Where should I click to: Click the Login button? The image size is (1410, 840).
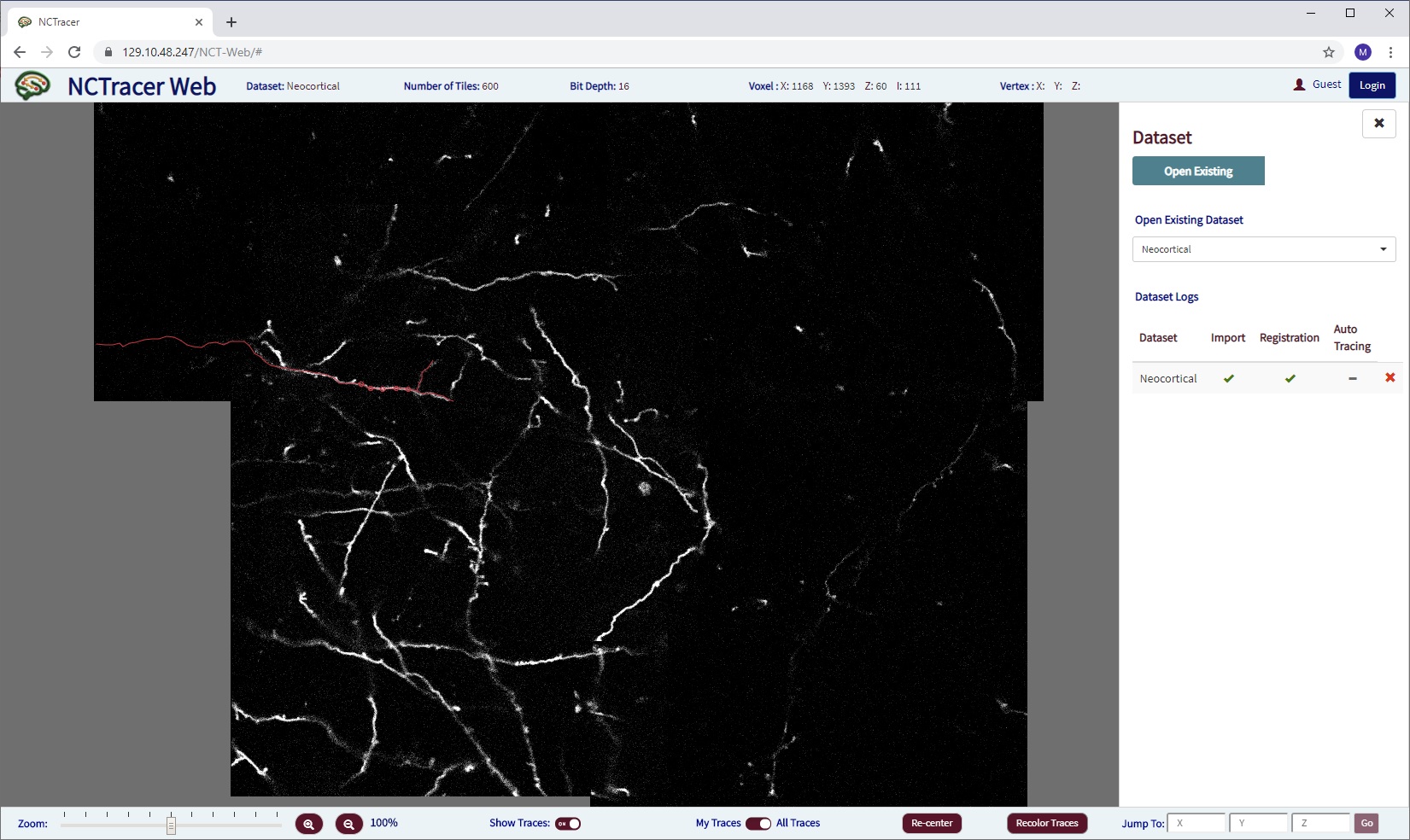click(x=1372, y=85)
